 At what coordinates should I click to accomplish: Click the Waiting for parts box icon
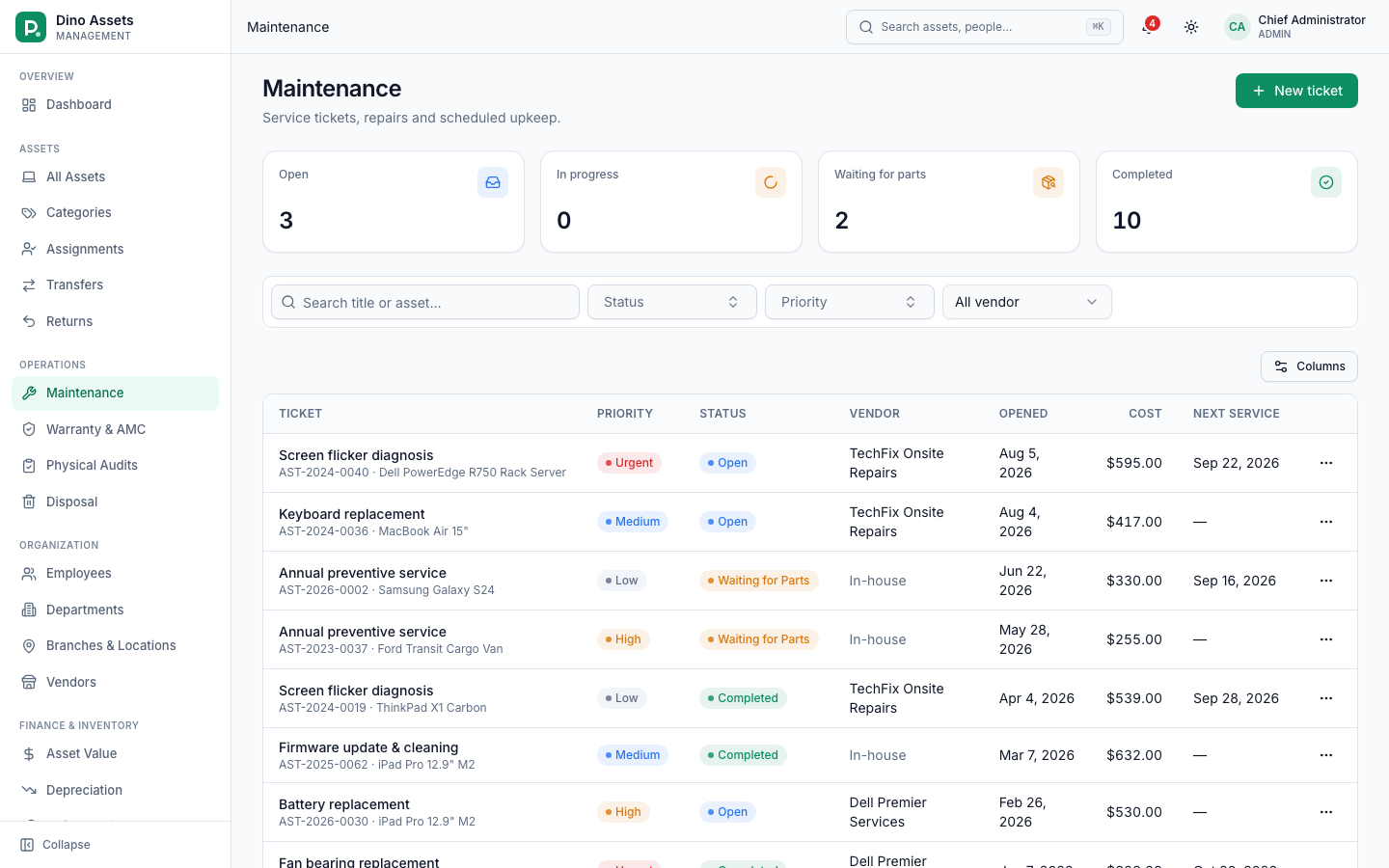pyautogui.click(x=1049, y=182)
